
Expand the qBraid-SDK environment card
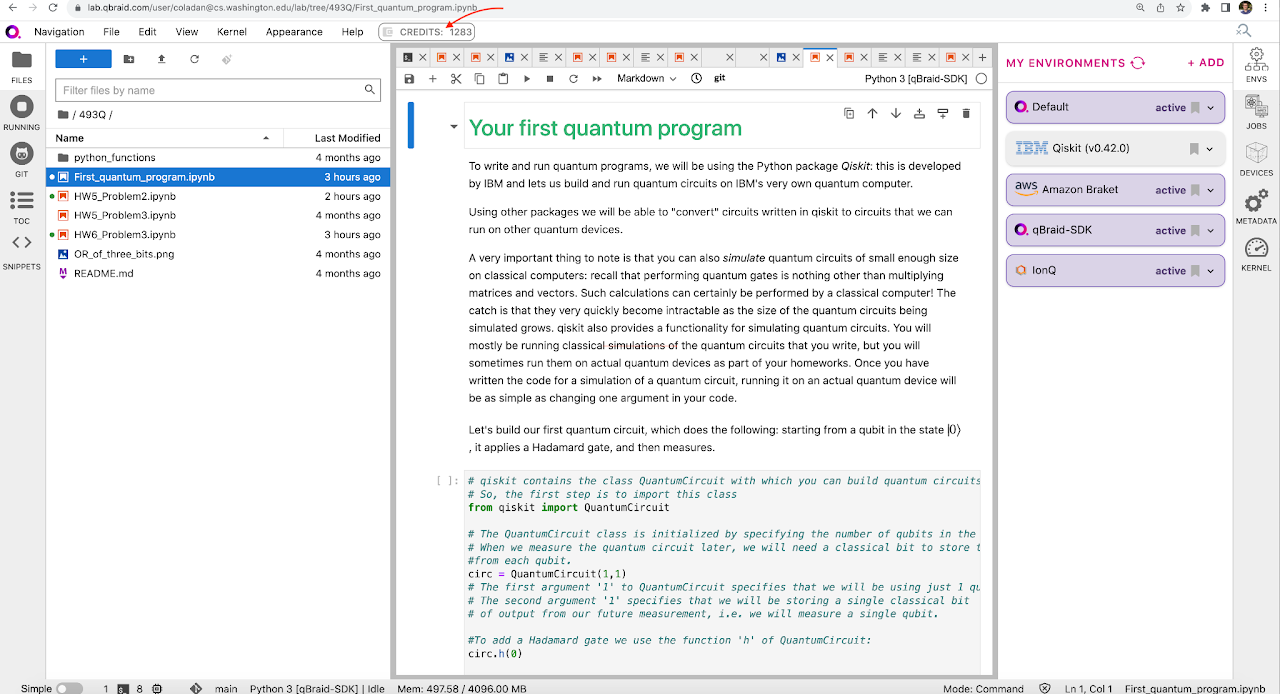coord(1210,230)
